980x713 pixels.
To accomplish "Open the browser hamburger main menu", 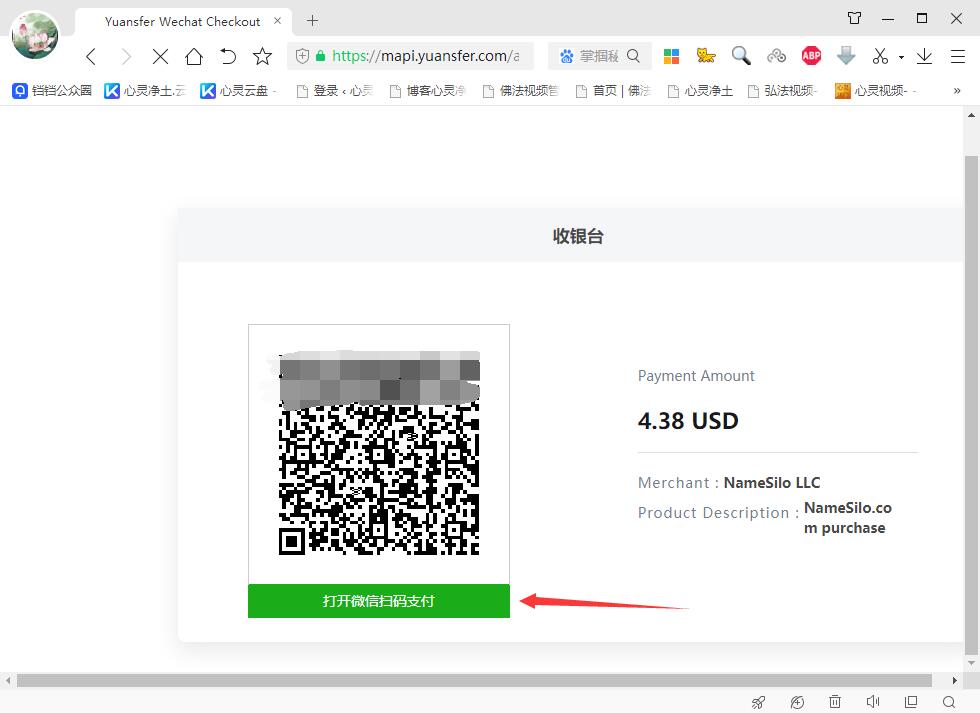I will point(958,56).
